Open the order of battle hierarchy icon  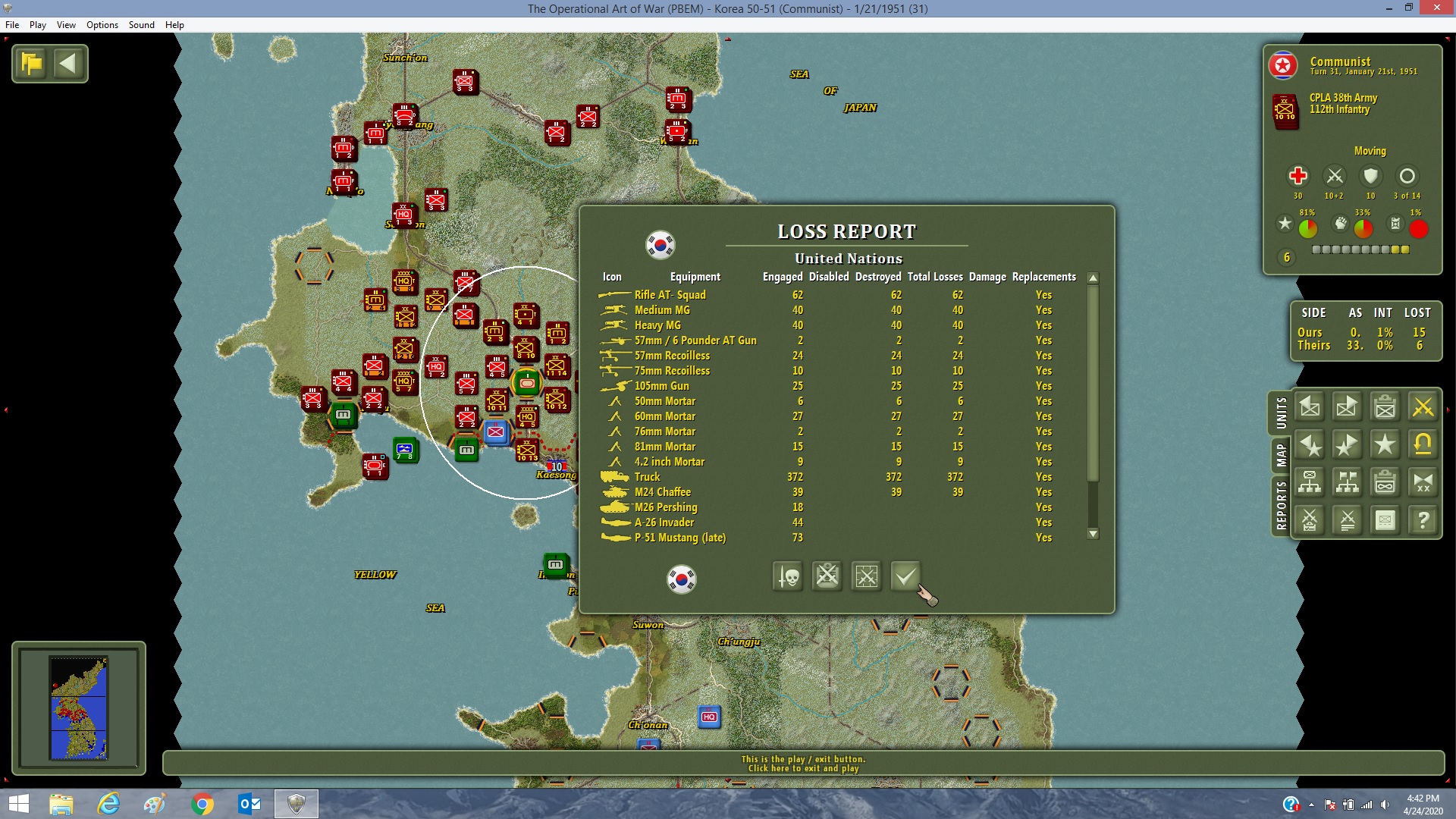pyautogui.click(x=1310, y=482)
